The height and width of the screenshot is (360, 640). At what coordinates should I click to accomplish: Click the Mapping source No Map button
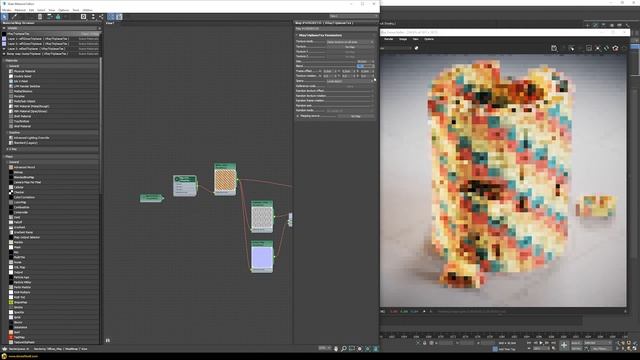pos(356,116)
